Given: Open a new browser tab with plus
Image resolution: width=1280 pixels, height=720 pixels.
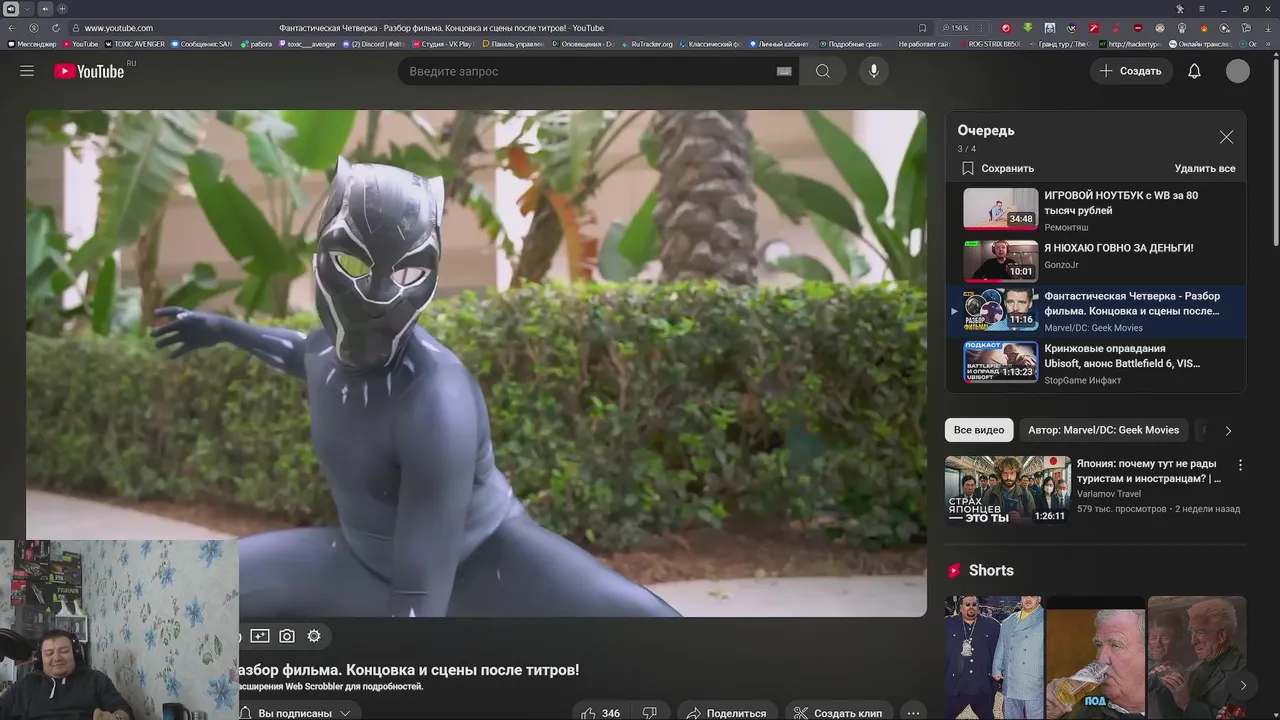Looking at the screenshot, I should pos(62,9).
